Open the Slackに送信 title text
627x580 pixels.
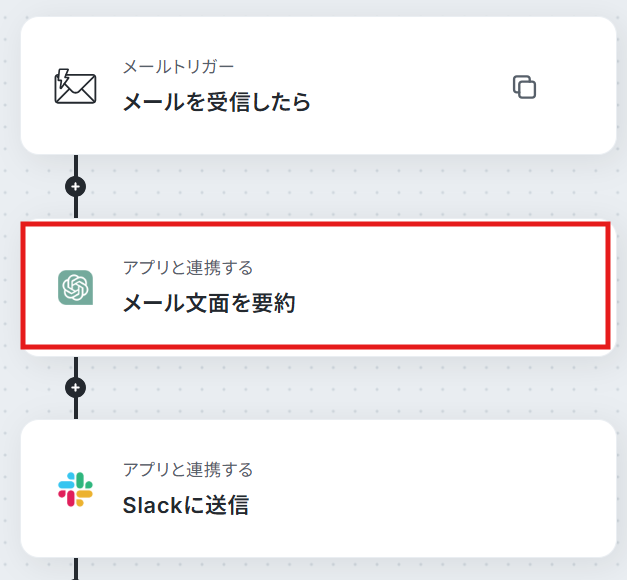click(186, 505)
